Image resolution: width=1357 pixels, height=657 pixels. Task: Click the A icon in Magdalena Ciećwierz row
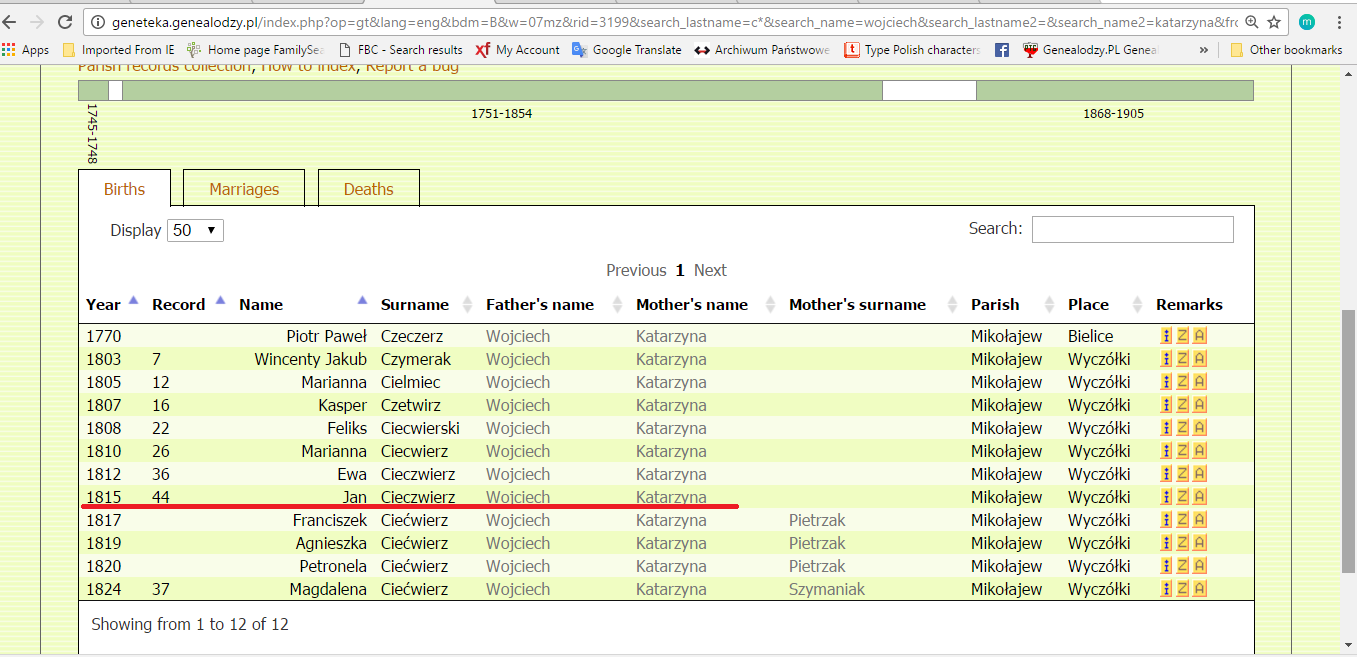coord(1200,589)
